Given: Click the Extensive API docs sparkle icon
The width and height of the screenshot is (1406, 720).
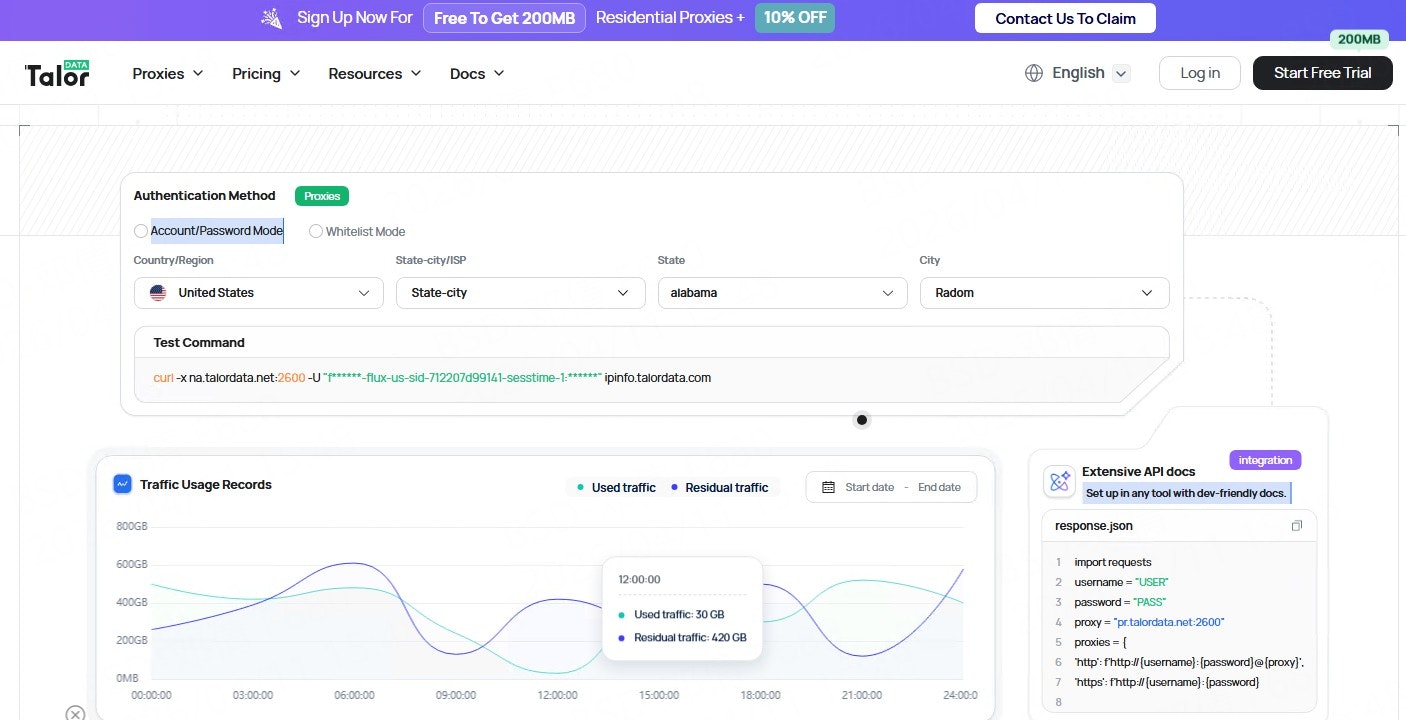Looking at the screenshot, I should coord(1059,482).
